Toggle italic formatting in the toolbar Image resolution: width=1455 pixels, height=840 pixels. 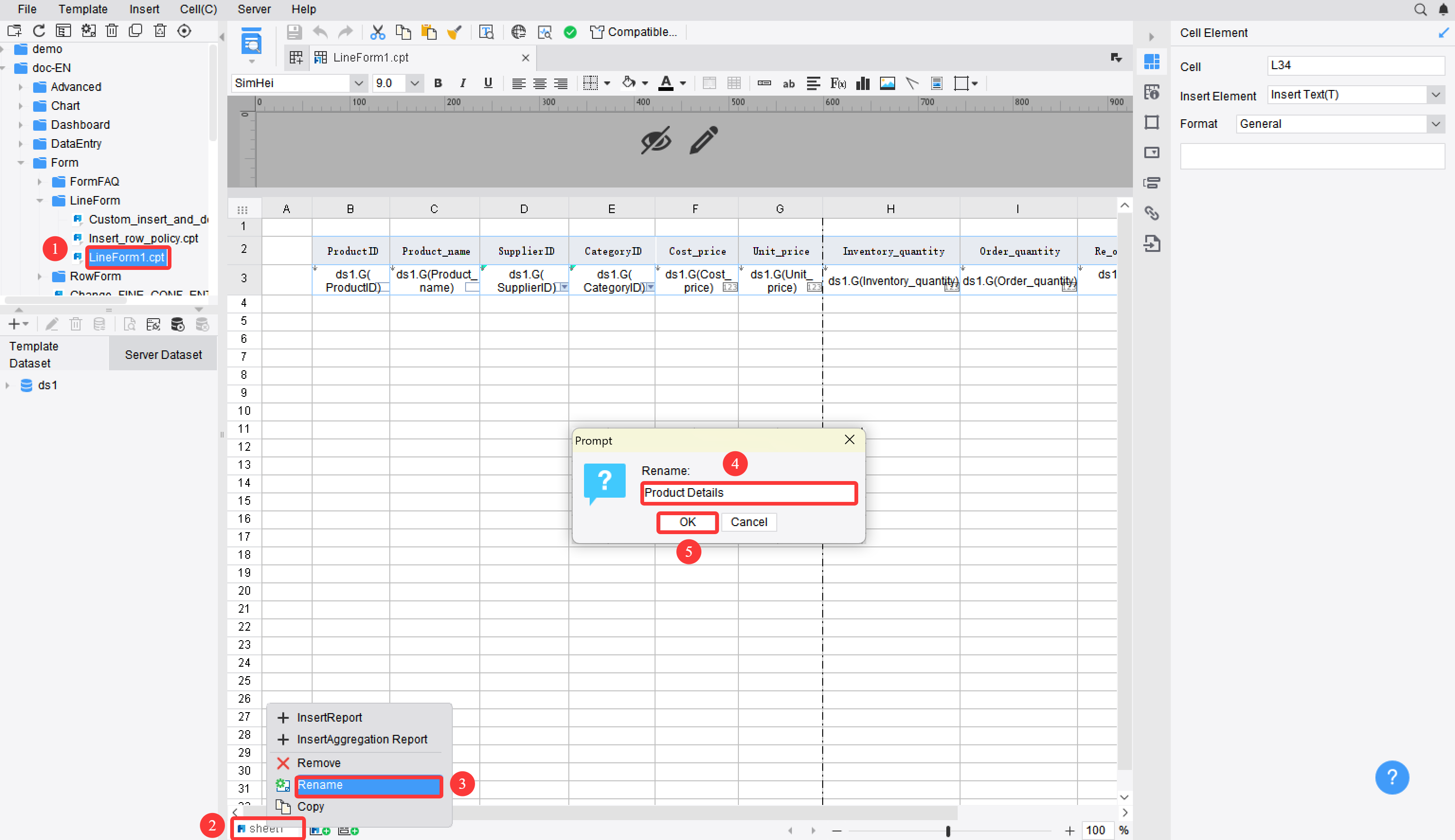[463, 83]
